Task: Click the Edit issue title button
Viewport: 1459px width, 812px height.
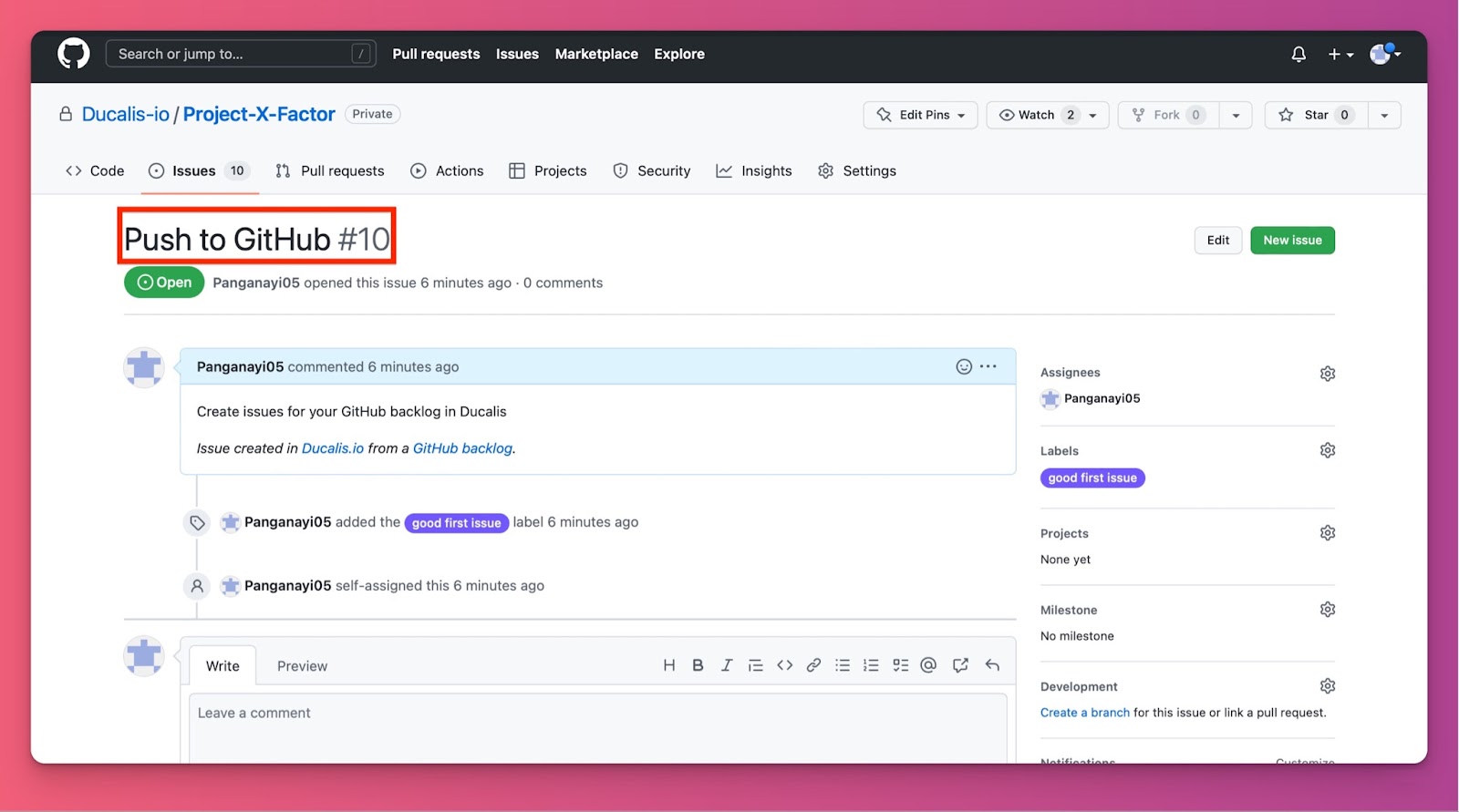Action: 1218,240
